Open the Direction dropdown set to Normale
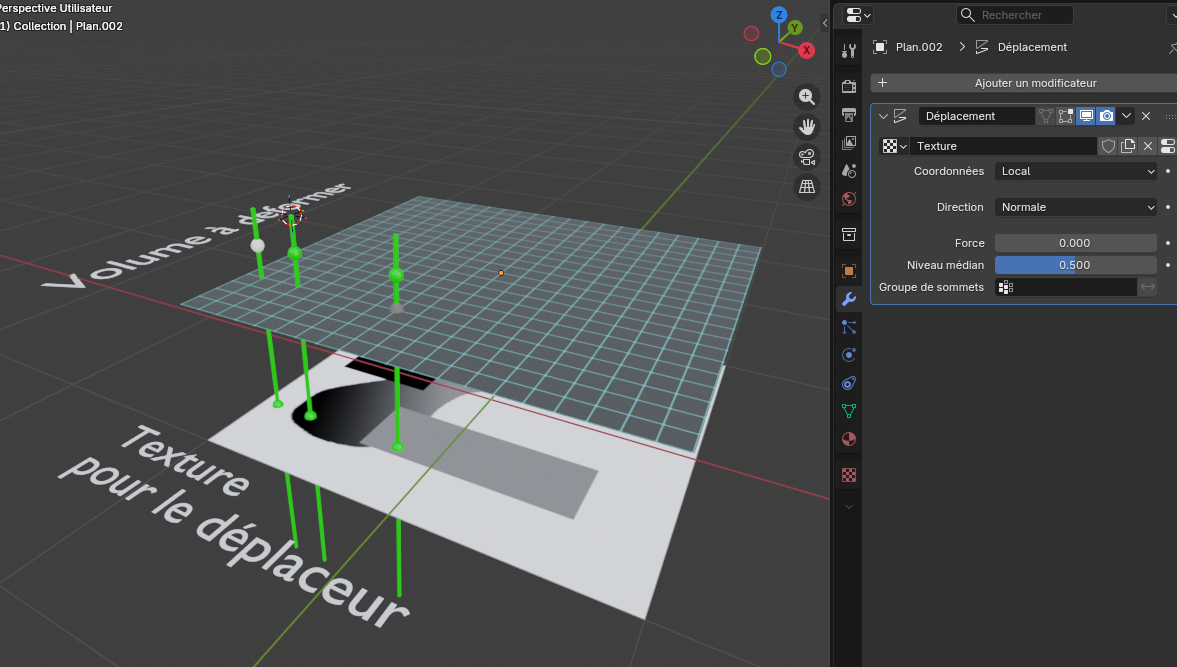 [1075, 207]
